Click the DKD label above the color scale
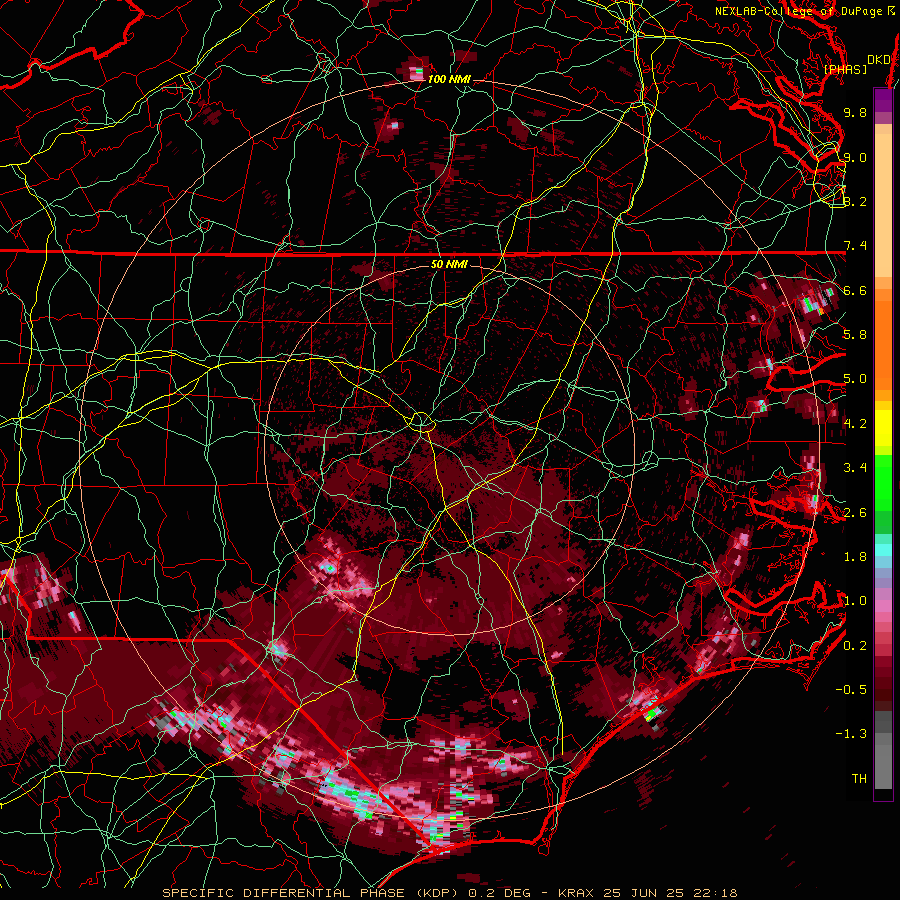The image size is (900, 900). pos(878,59)
